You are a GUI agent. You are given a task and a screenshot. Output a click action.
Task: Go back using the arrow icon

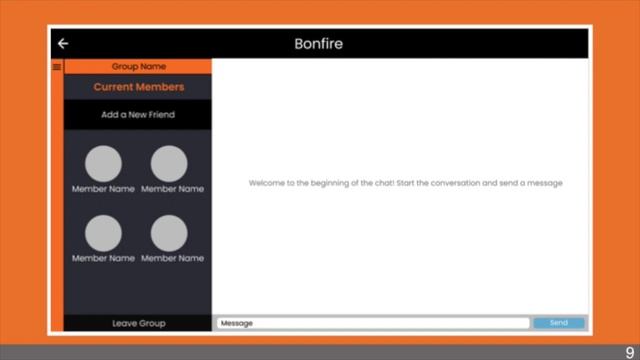[x=63, y=43]
